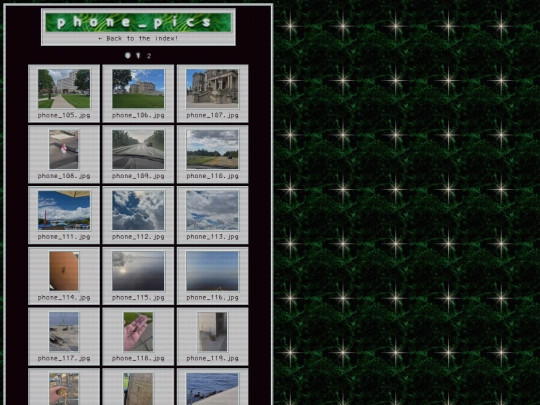
Task: Select gallery page 1
Action: [138, 55]
